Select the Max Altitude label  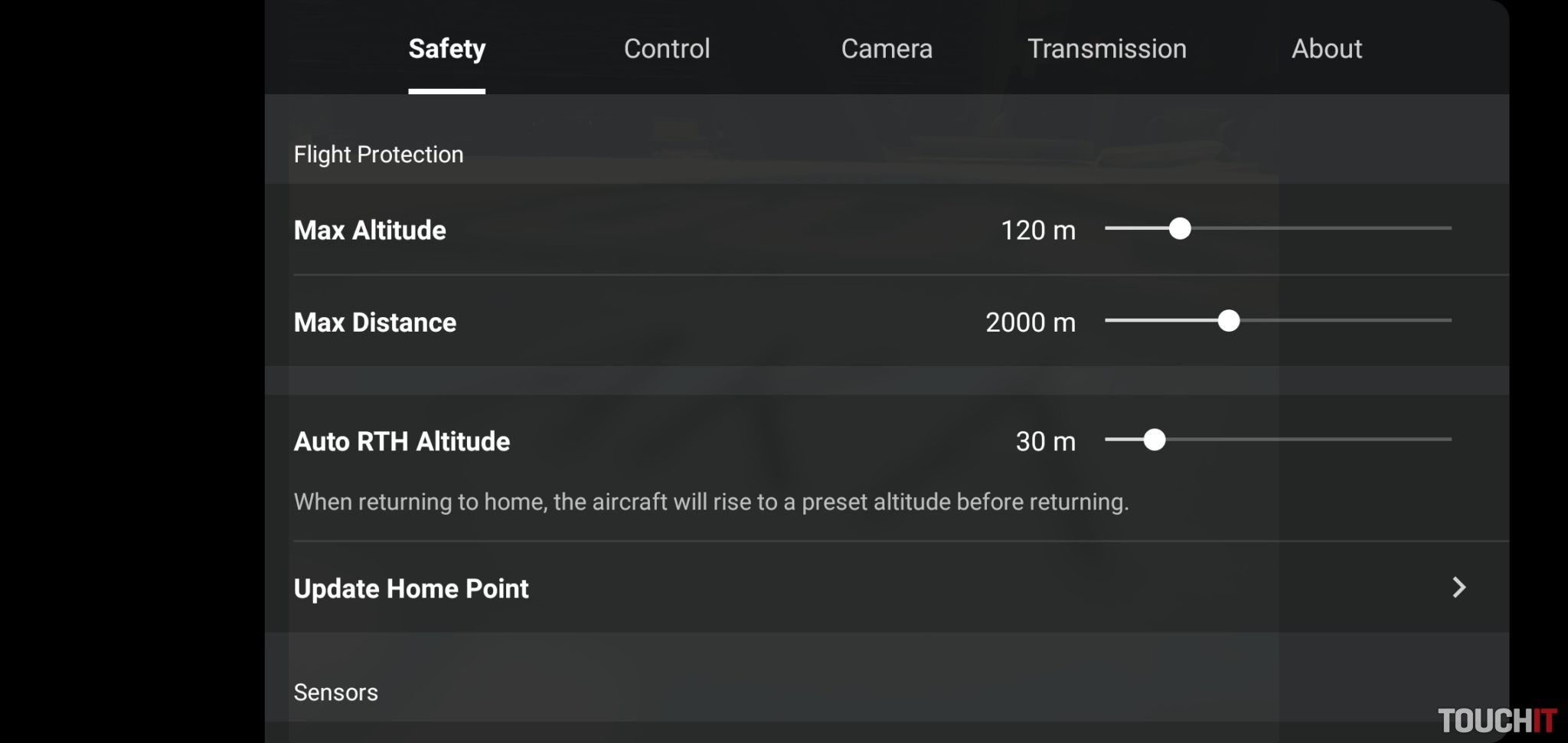(x=370, y=230)
